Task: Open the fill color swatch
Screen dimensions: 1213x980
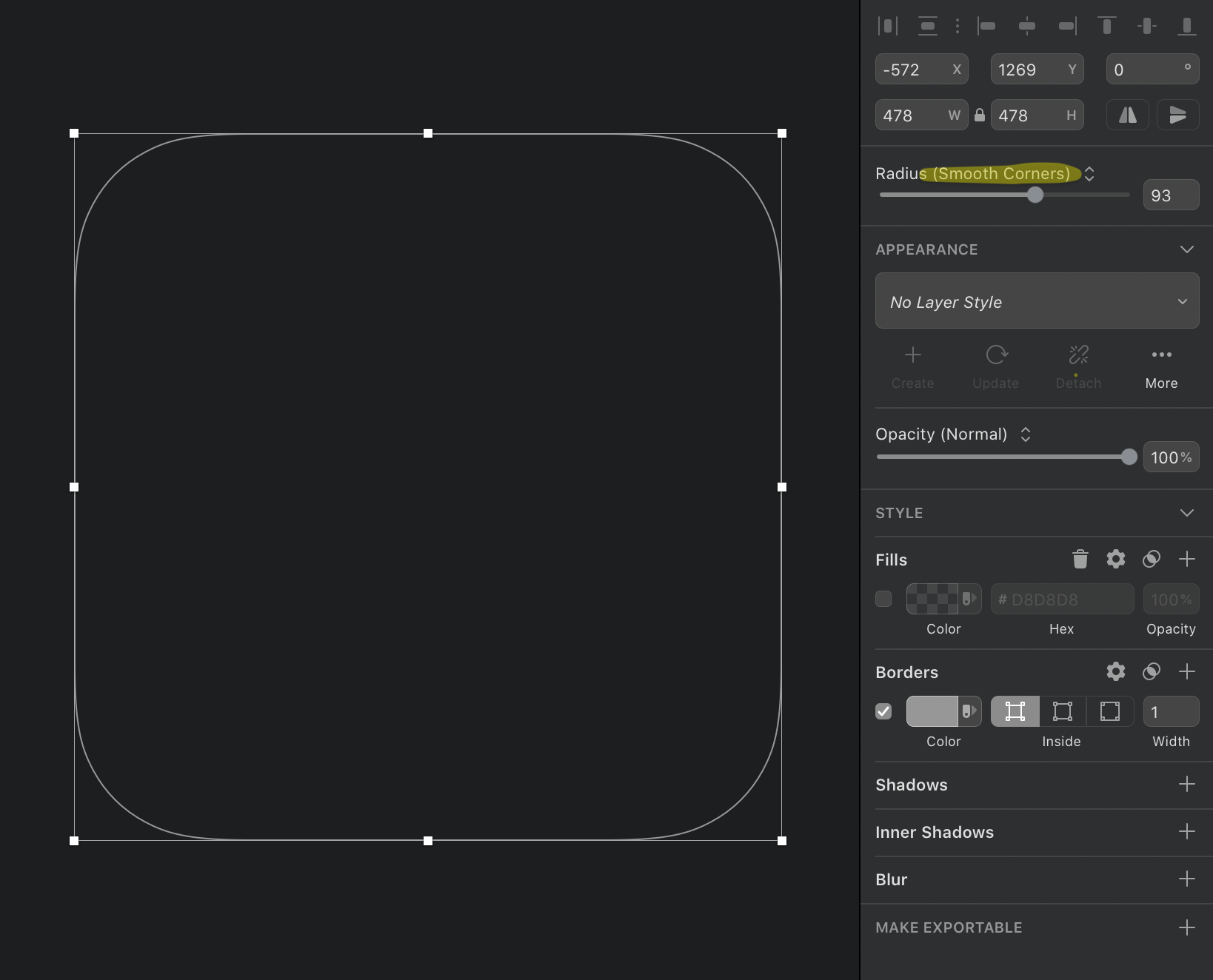Action: click(932, 599)
